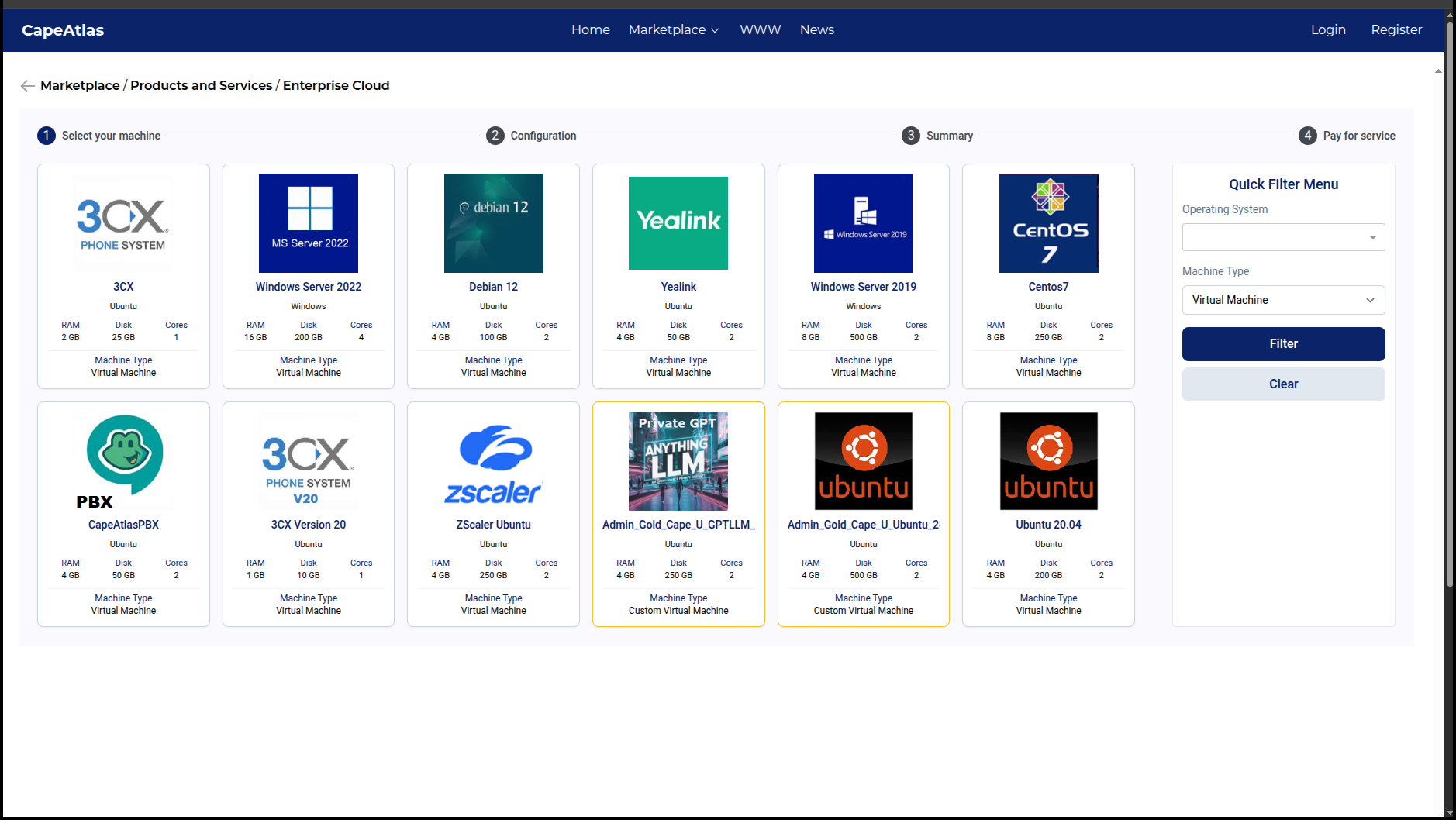Click the 3CX Version 20 title
This screenshot has height=820, width=1456.
(x=309, y=525)
